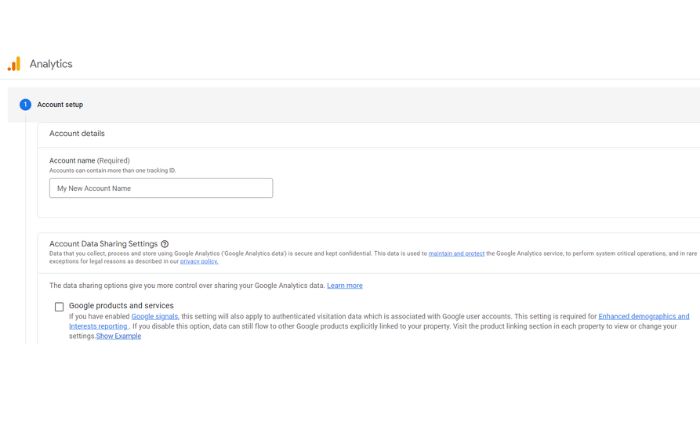Open the maintain and protect link
The height and width of the screenshot is (440, 700).
[456, 253]
